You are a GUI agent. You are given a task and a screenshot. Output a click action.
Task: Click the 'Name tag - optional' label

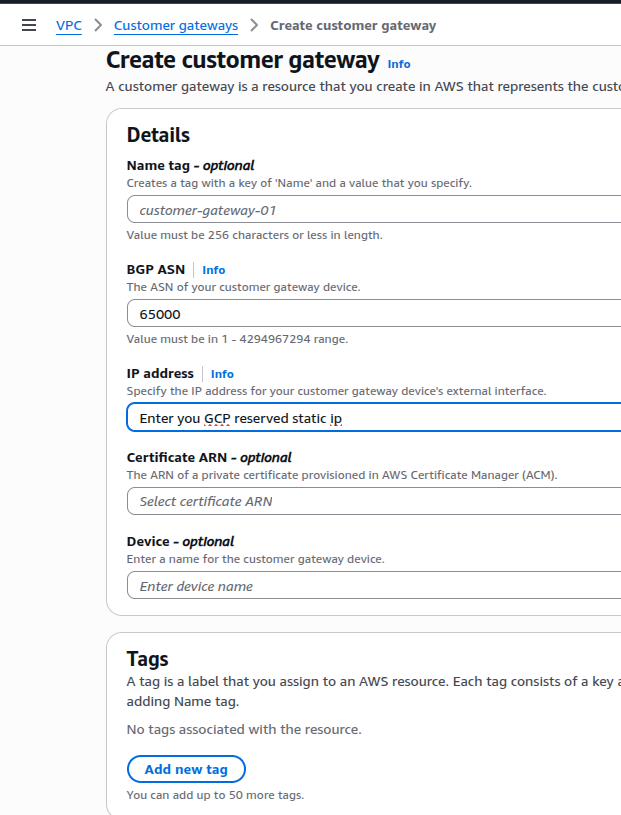[190, 166]
